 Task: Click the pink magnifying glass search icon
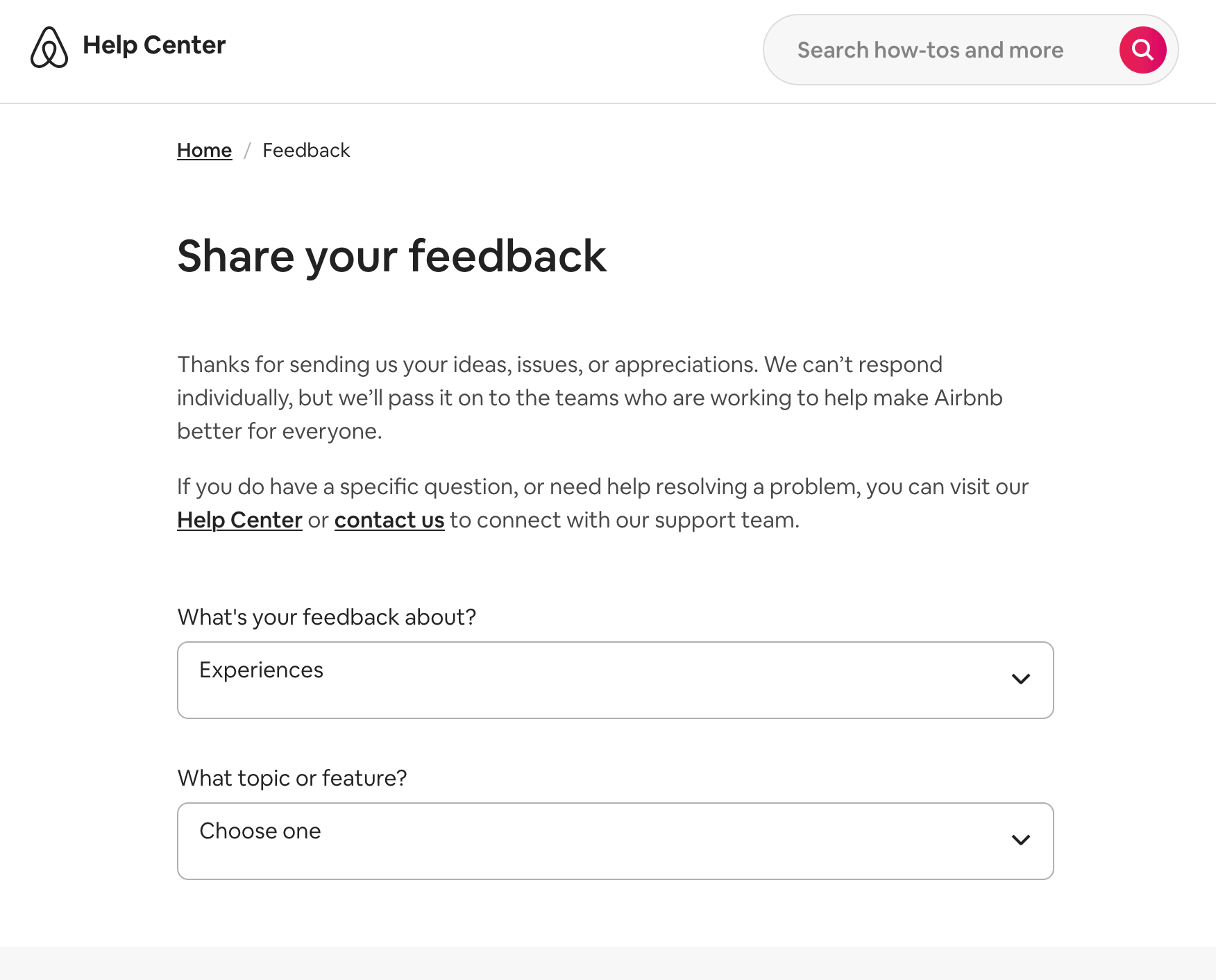coord(1142,49)
